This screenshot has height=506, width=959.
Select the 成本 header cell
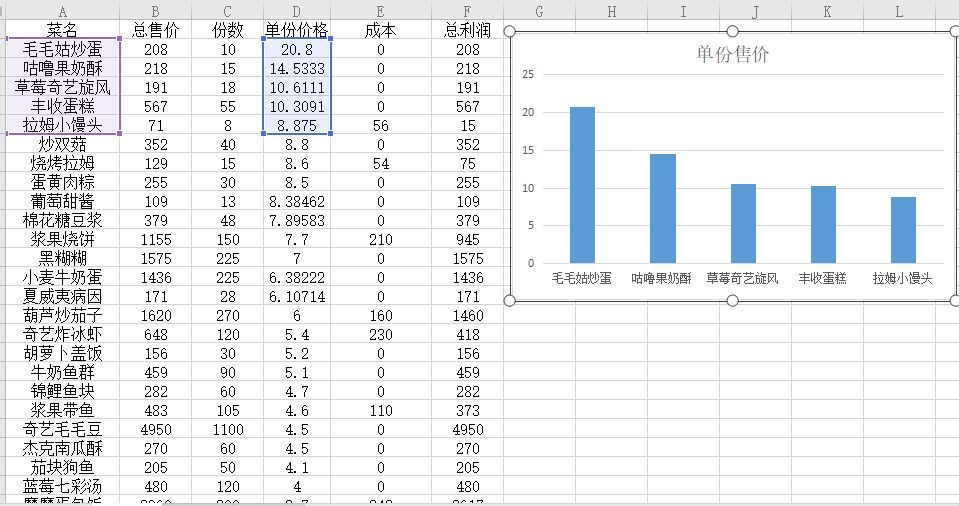(380, 30)
